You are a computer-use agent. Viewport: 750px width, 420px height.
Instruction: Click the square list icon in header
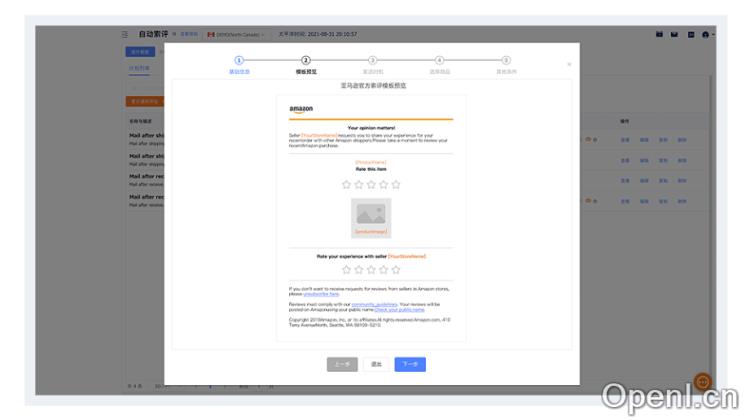[x=691, y=34]
